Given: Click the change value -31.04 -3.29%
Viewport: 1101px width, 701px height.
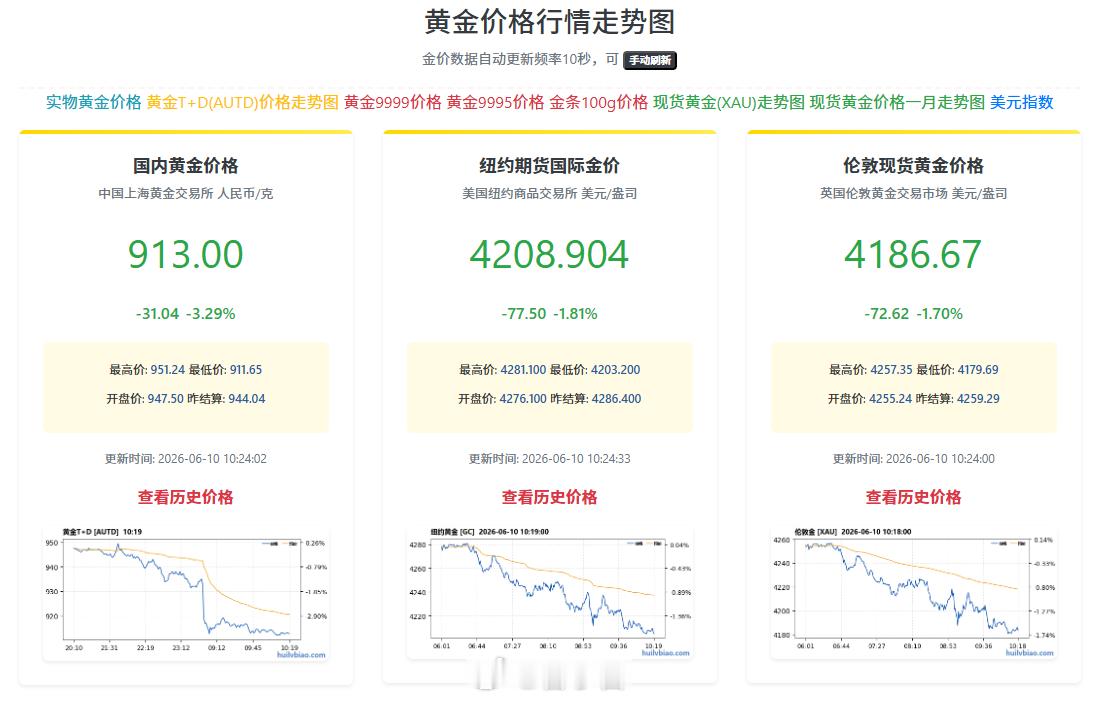Looking at the screenshot, I should point(185,314).
